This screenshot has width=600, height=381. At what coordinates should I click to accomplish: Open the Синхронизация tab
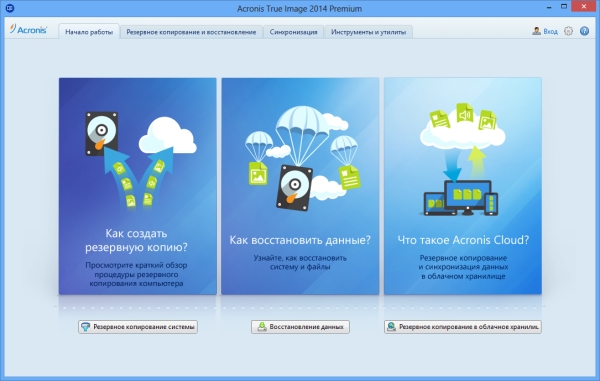click(x=293, y=32)
